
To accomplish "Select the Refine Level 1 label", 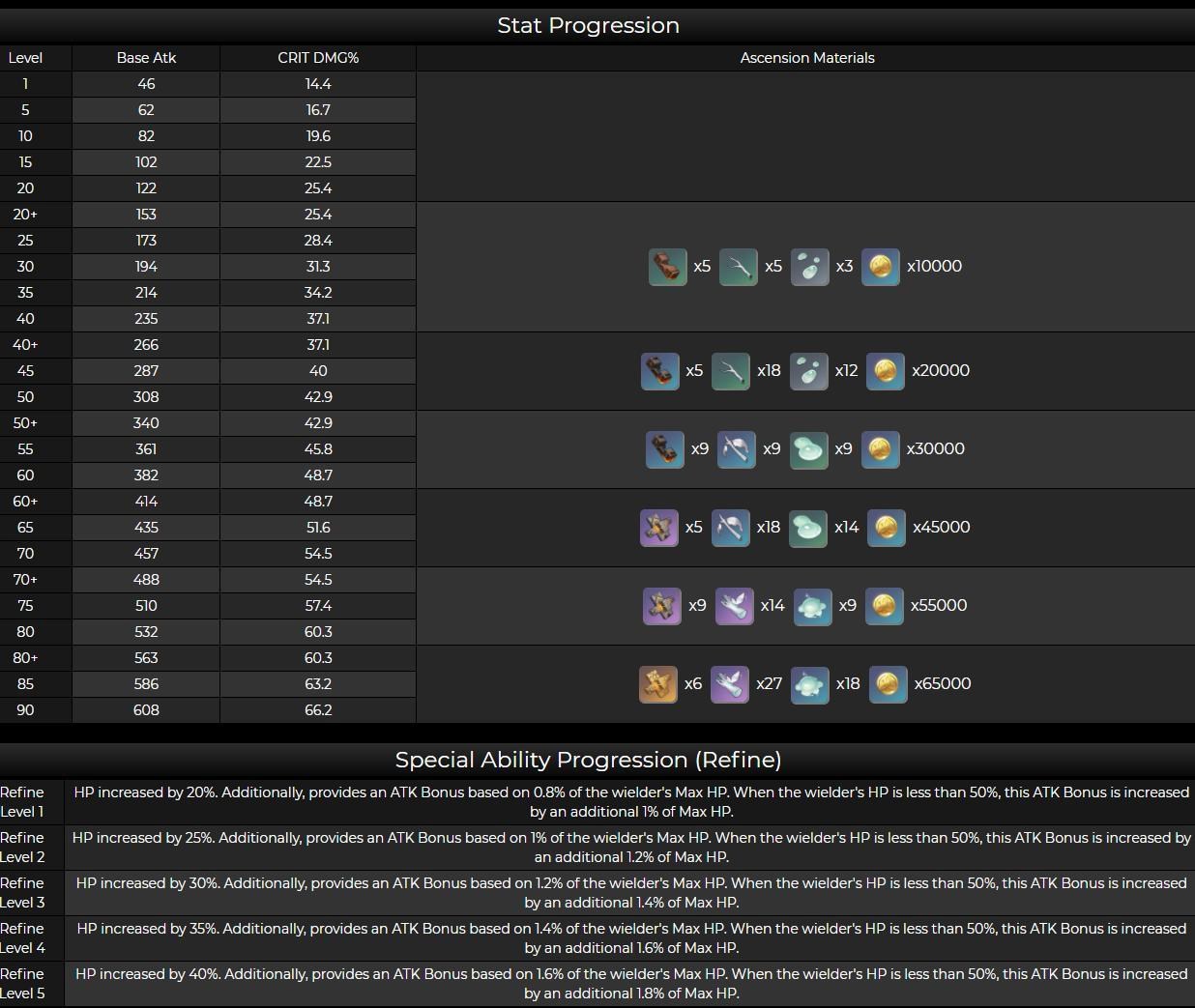I will (22, 802).
